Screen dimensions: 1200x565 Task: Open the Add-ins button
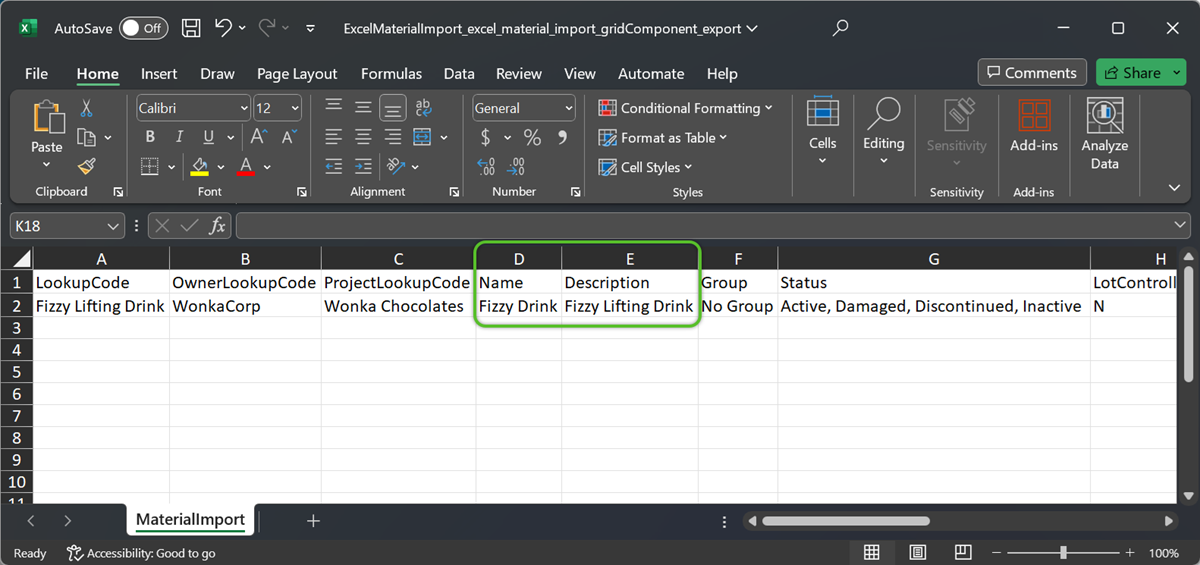[1034, 127]
